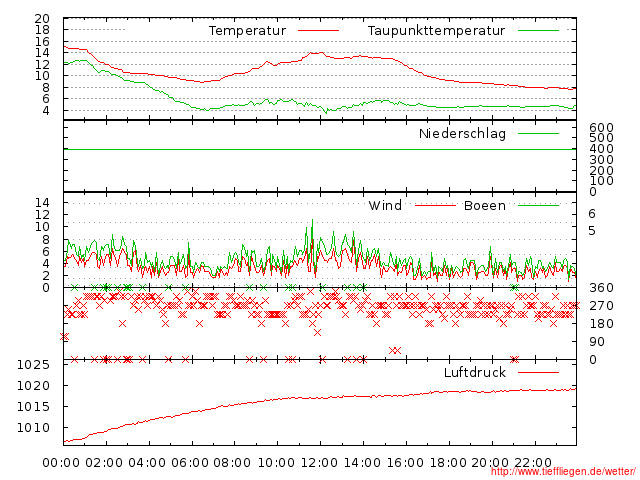Pick the green Boeen legend line sample
640x480 pixels.
[538, 205]
